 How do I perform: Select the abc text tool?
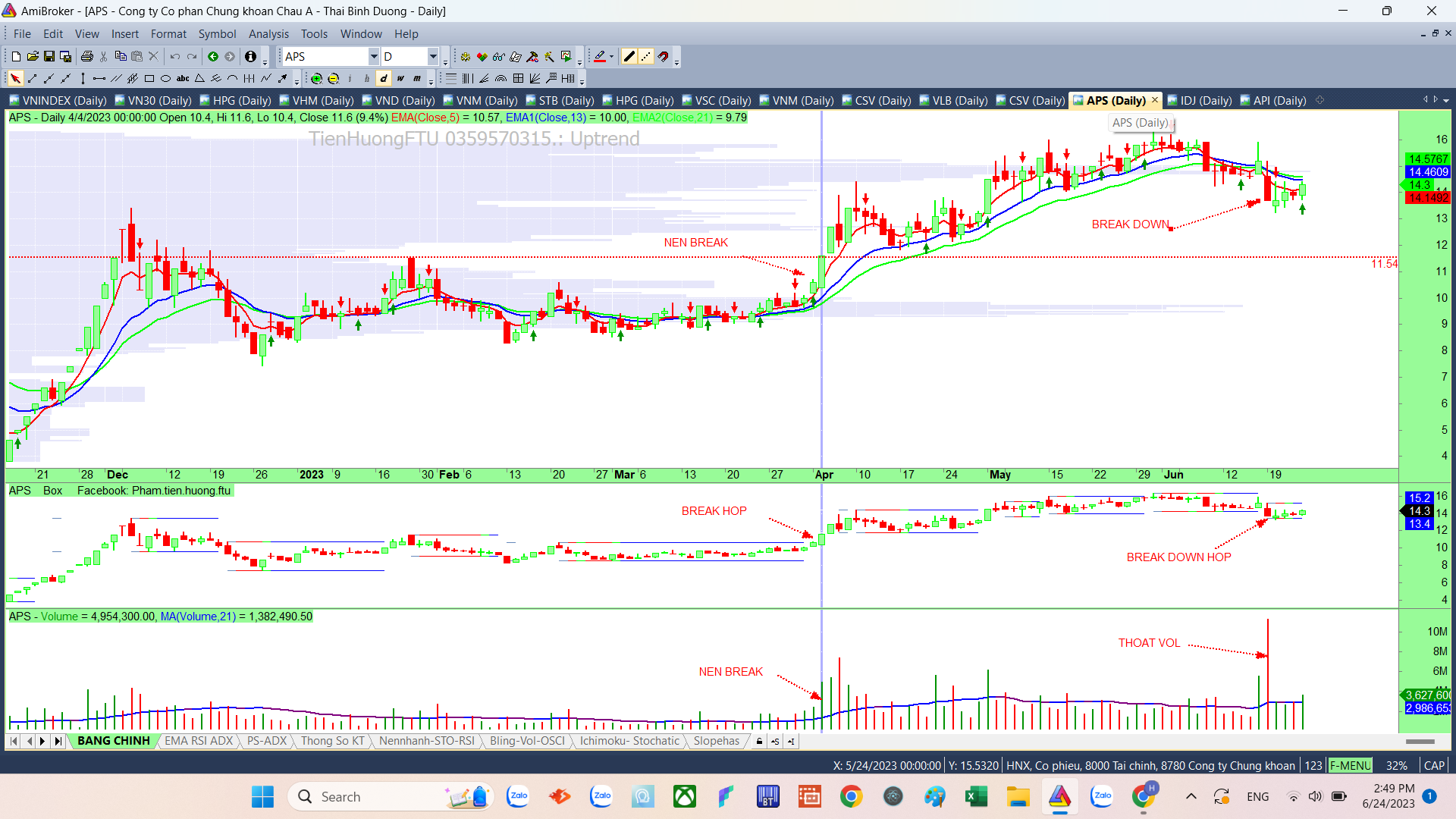click(183, 78)
